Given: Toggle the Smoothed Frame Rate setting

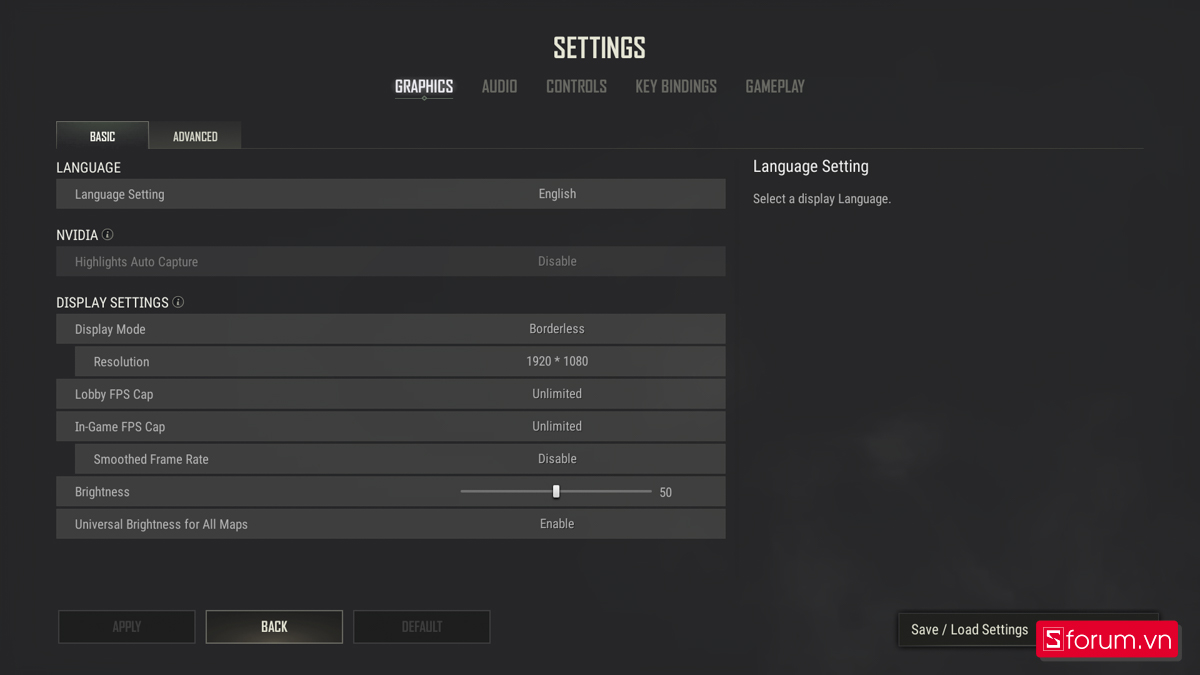Looking at the screenshot, I should (557, 459).
